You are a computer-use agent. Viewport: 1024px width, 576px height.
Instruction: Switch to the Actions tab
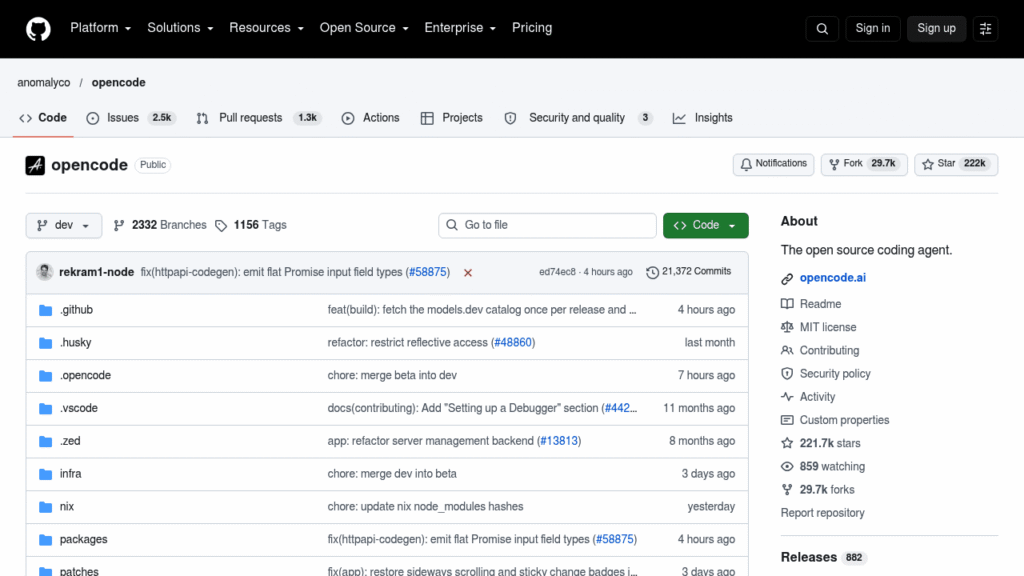pos(371,118)
